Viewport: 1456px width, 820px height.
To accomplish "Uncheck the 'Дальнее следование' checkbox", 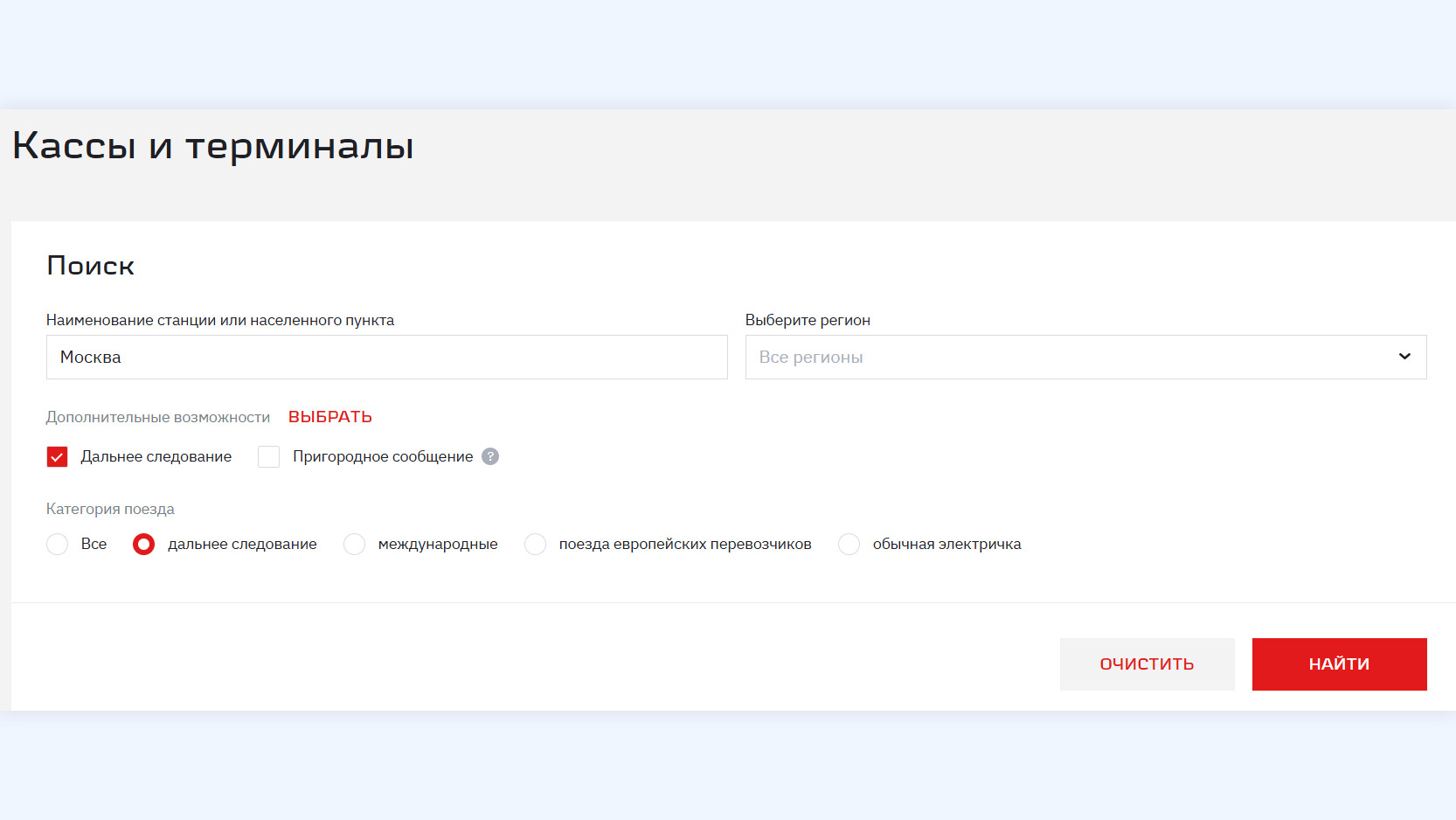I will point(58,457).
